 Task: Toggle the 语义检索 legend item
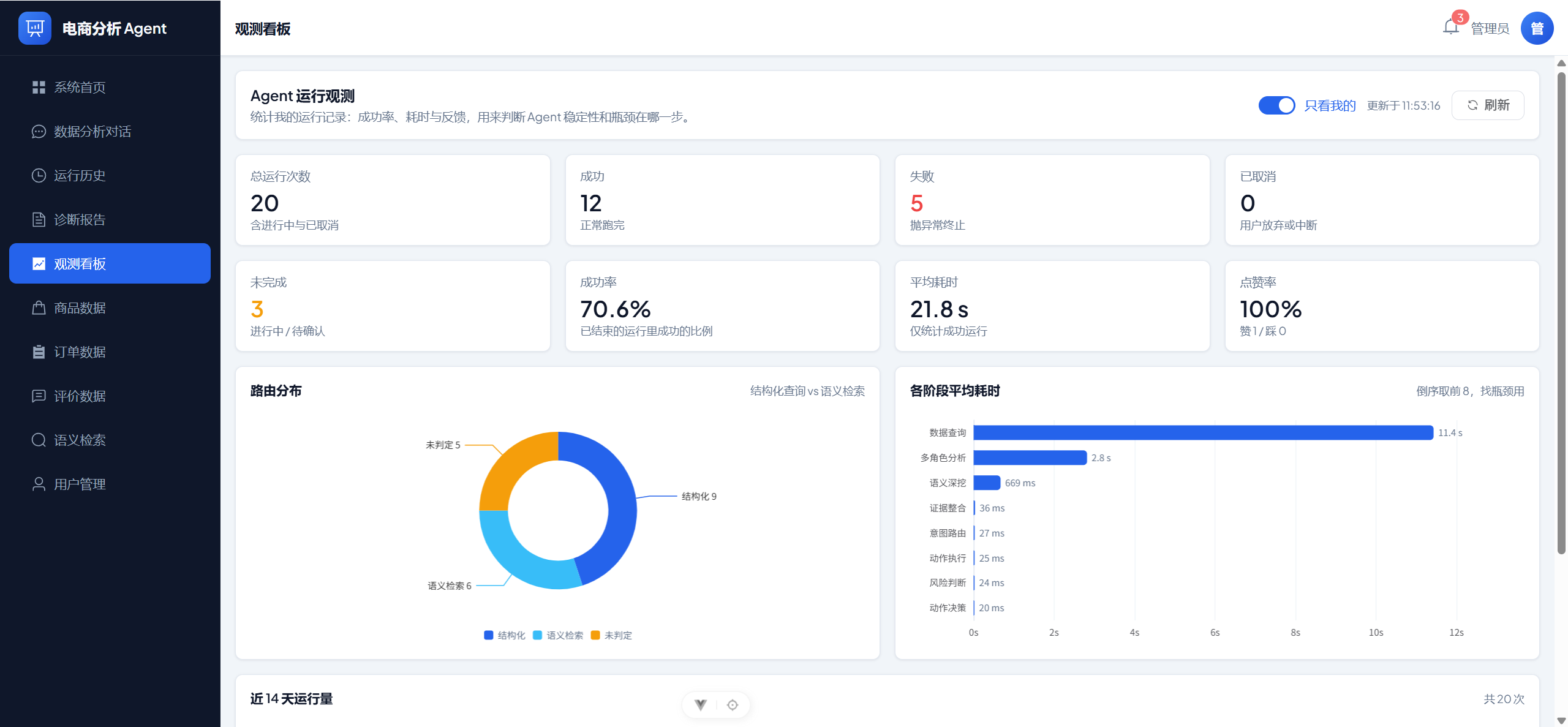click(x=558, y=636)
